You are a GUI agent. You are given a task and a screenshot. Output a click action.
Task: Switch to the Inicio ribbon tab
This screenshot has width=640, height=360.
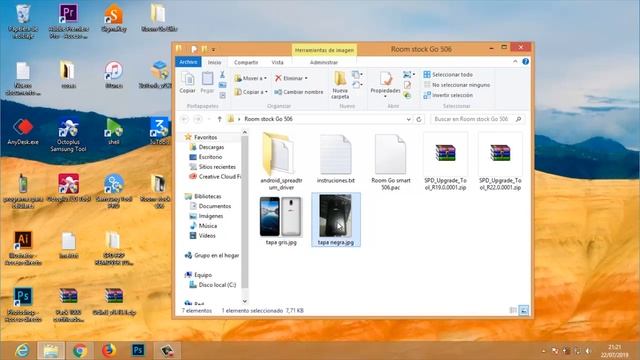[214, 62]
